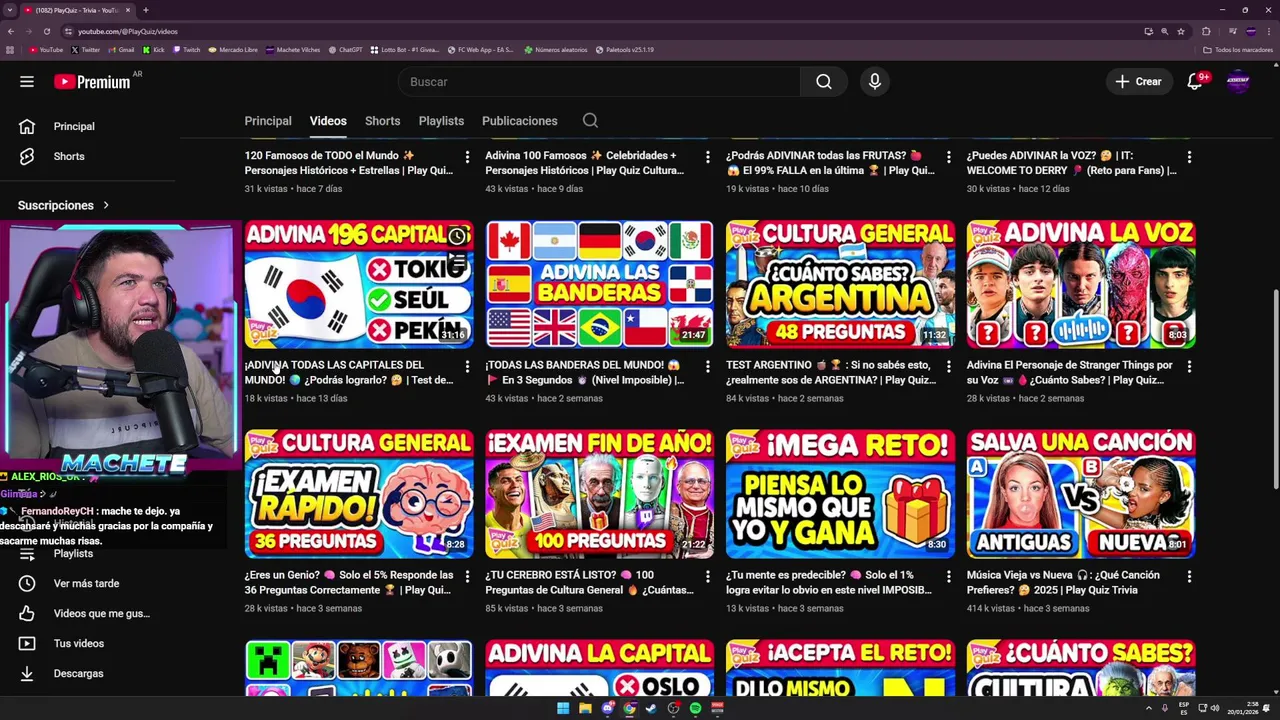
Task: Open the Publicaciones channel tab
Action: 520,121
